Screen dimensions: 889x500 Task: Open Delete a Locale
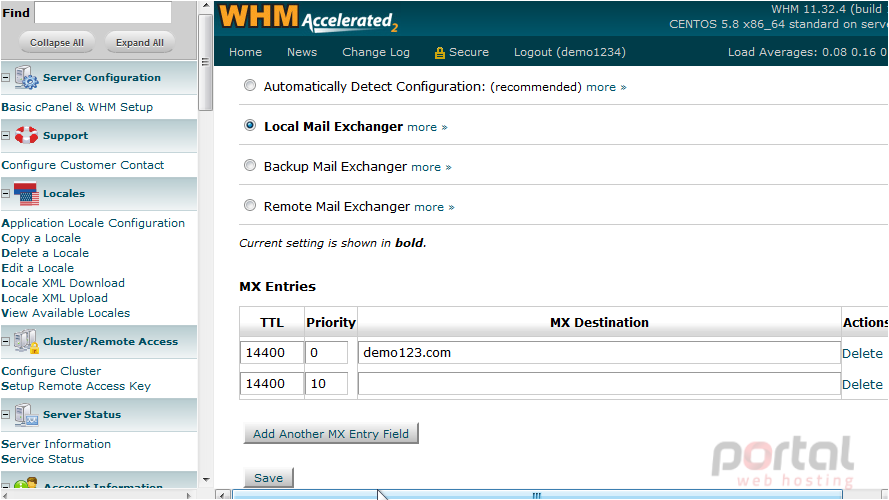pos(45,253)
